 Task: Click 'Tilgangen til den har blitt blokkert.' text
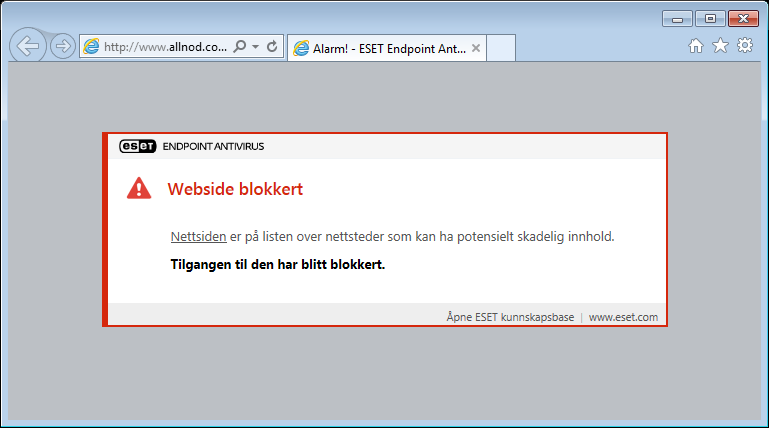278,265
